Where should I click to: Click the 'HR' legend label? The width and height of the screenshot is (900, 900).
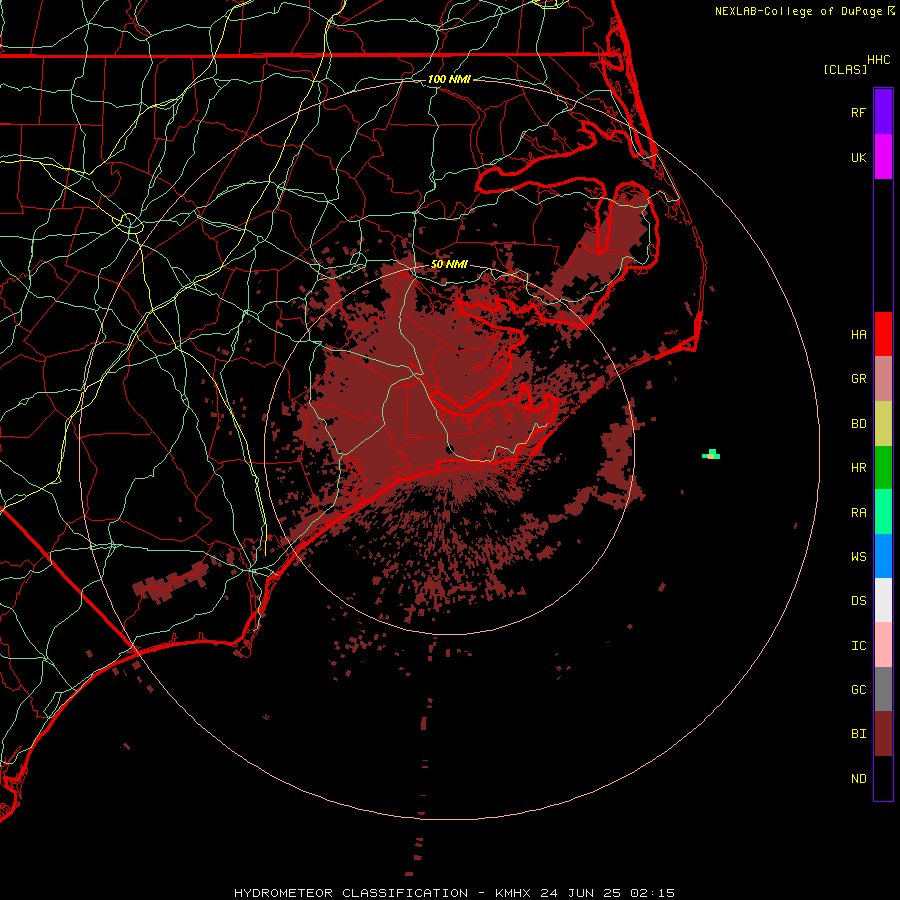[x=858, y=468]
